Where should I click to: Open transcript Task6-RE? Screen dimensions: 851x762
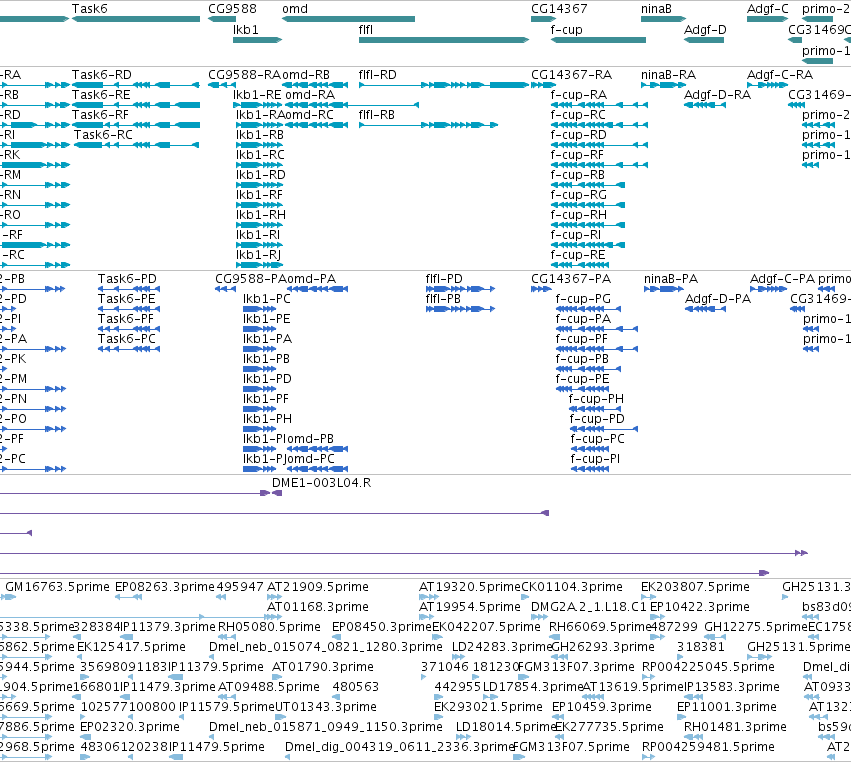click(101, 94)
